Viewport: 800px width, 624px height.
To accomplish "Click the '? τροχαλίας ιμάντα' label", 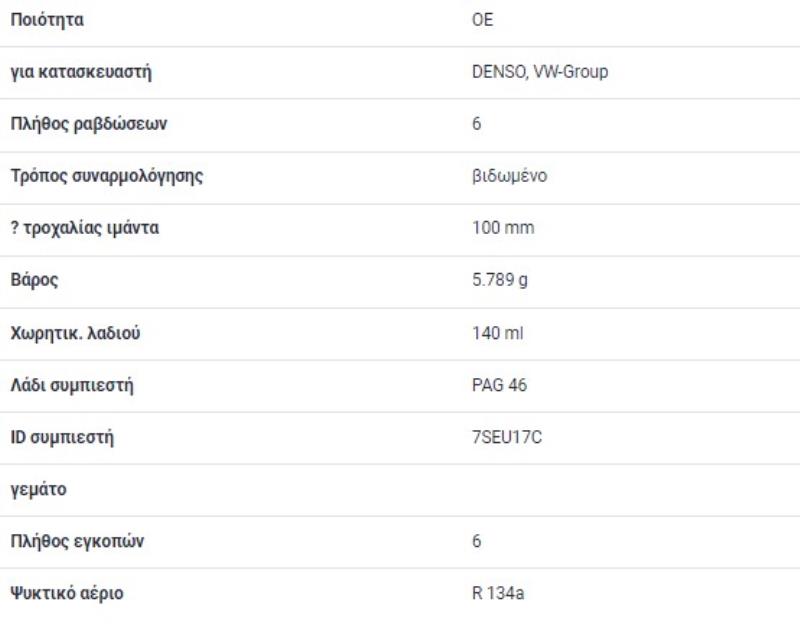I will 84,228.
